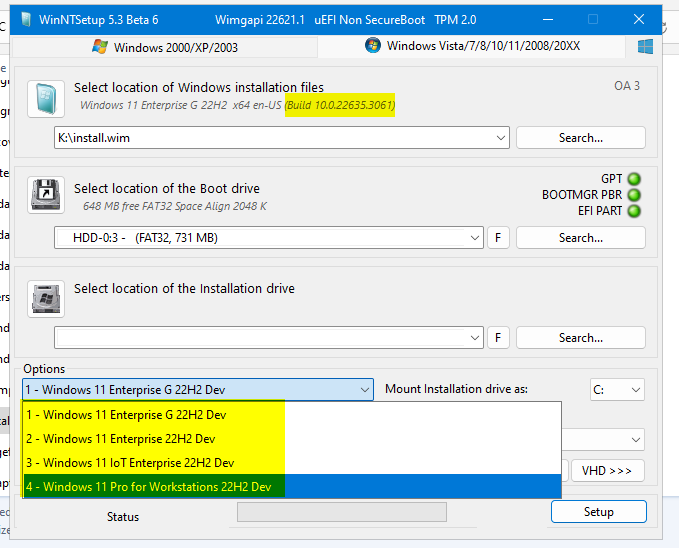Click the WinNTSetup title bar app icon
Image resolution: width=679 pixels, height=548 pixels.
pos(26,19)
